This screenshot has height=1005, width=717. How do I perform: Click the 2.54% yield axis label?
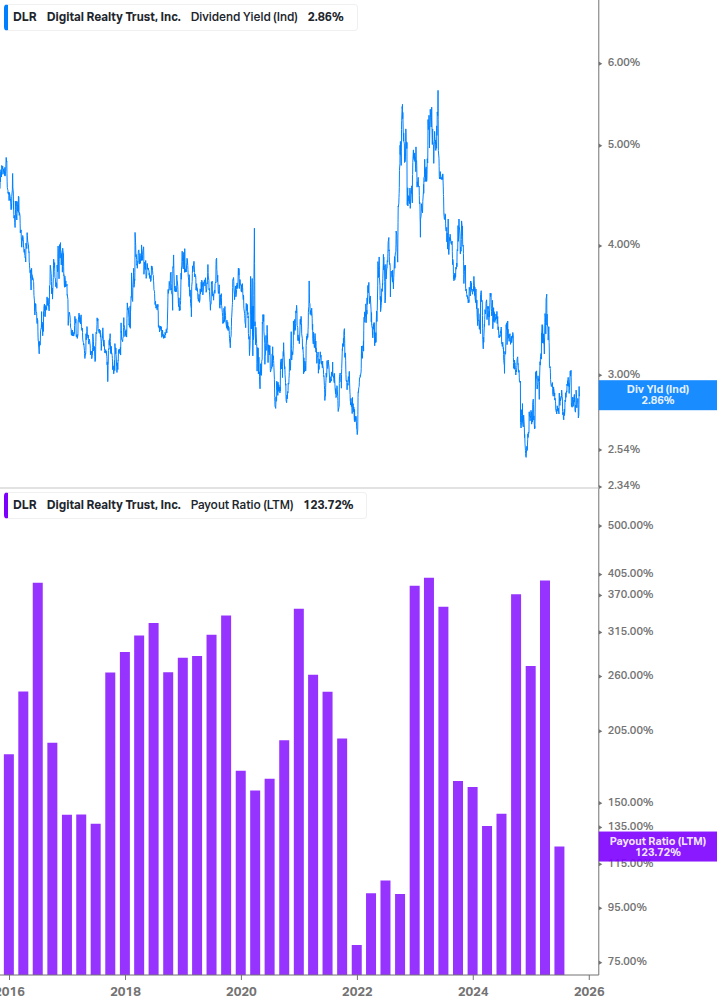(x=623, y=450)
